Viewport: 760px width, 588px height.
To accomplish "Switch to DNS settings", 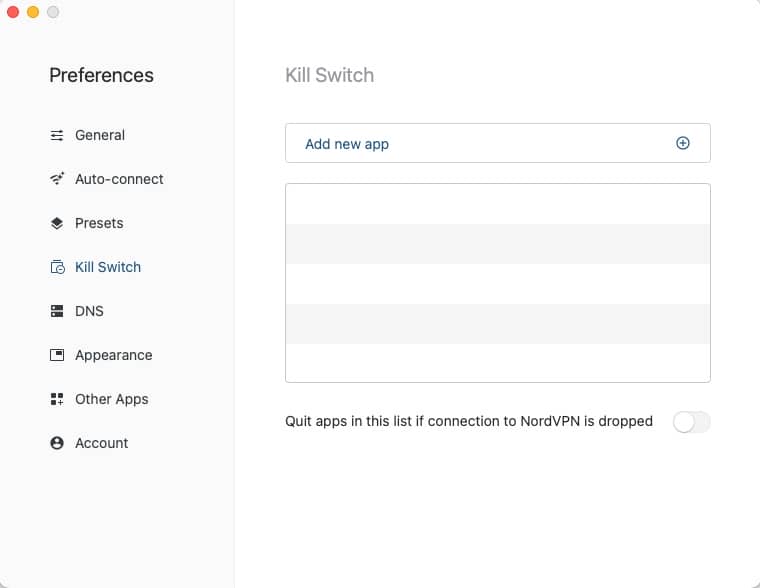I will tap(89, 311).
